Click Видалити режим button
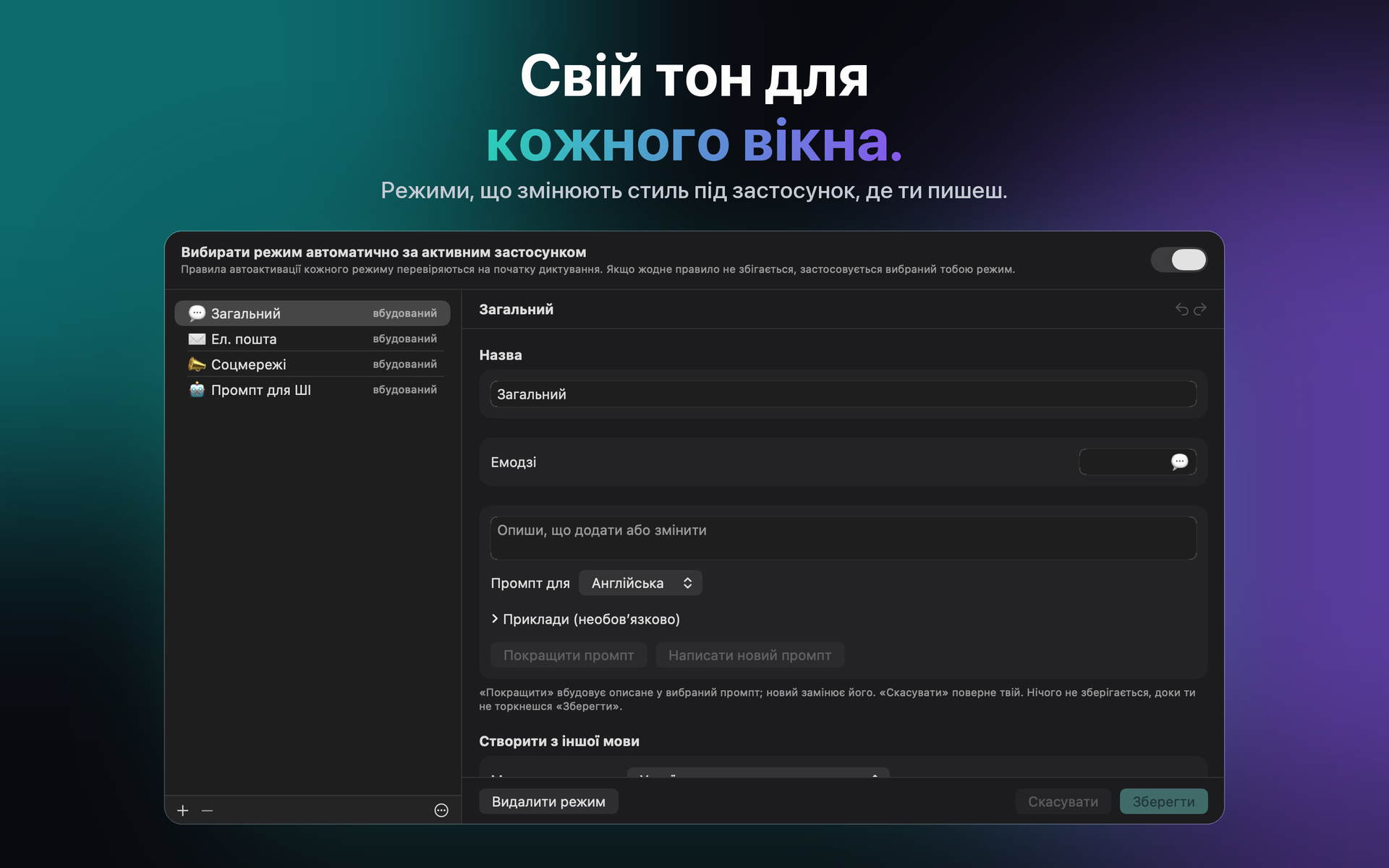 point(548,801)
